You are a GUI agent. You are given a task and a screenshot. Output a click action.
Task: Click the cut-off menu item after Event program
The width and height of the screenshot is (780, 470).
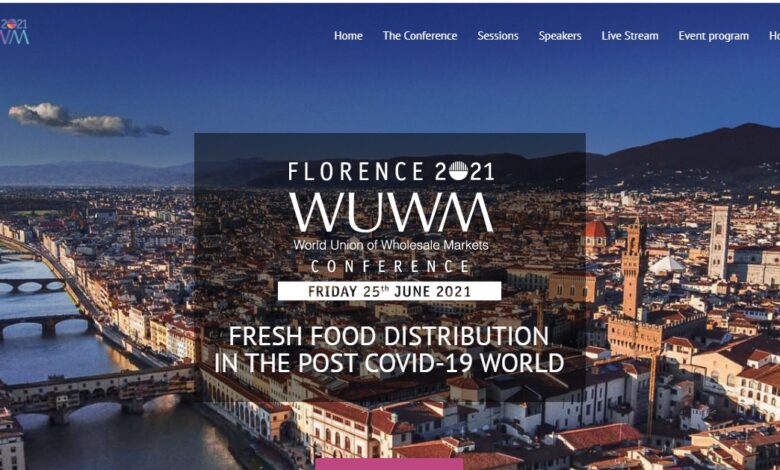point(774,36)
